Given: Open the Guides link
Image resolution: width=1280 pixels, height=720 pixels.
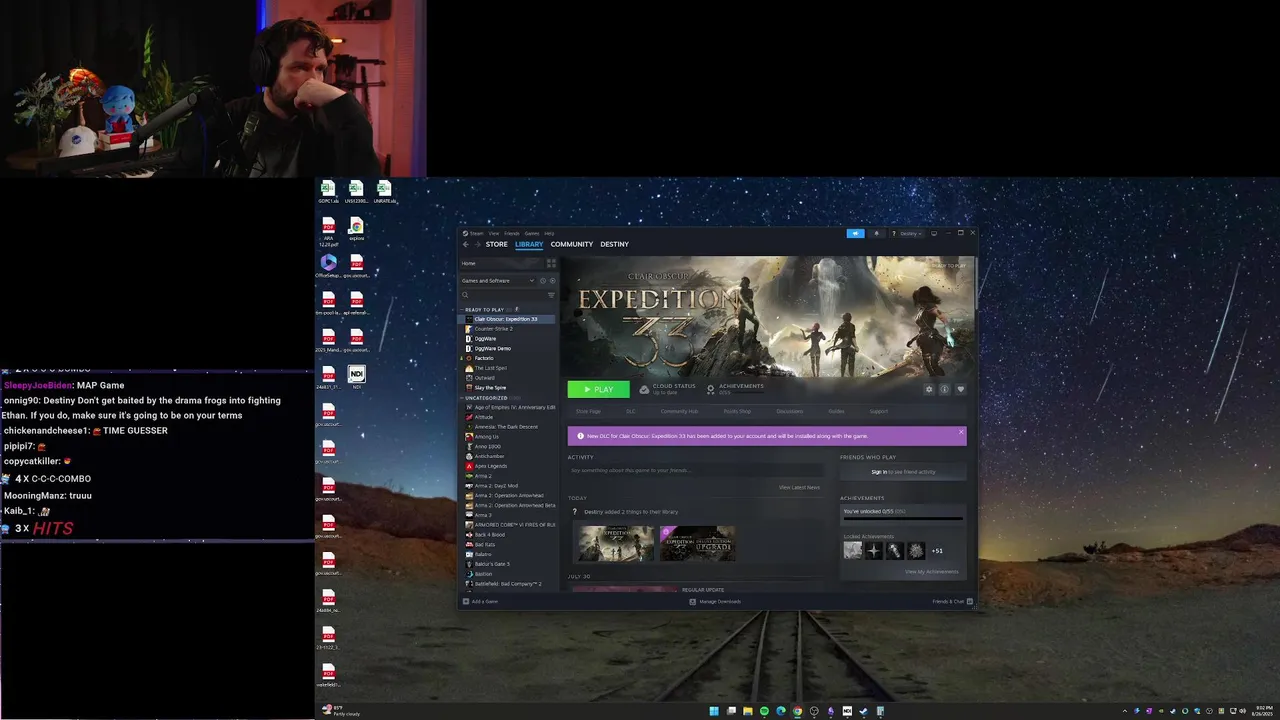Looking at the screenshot, I should coord(836,411).
